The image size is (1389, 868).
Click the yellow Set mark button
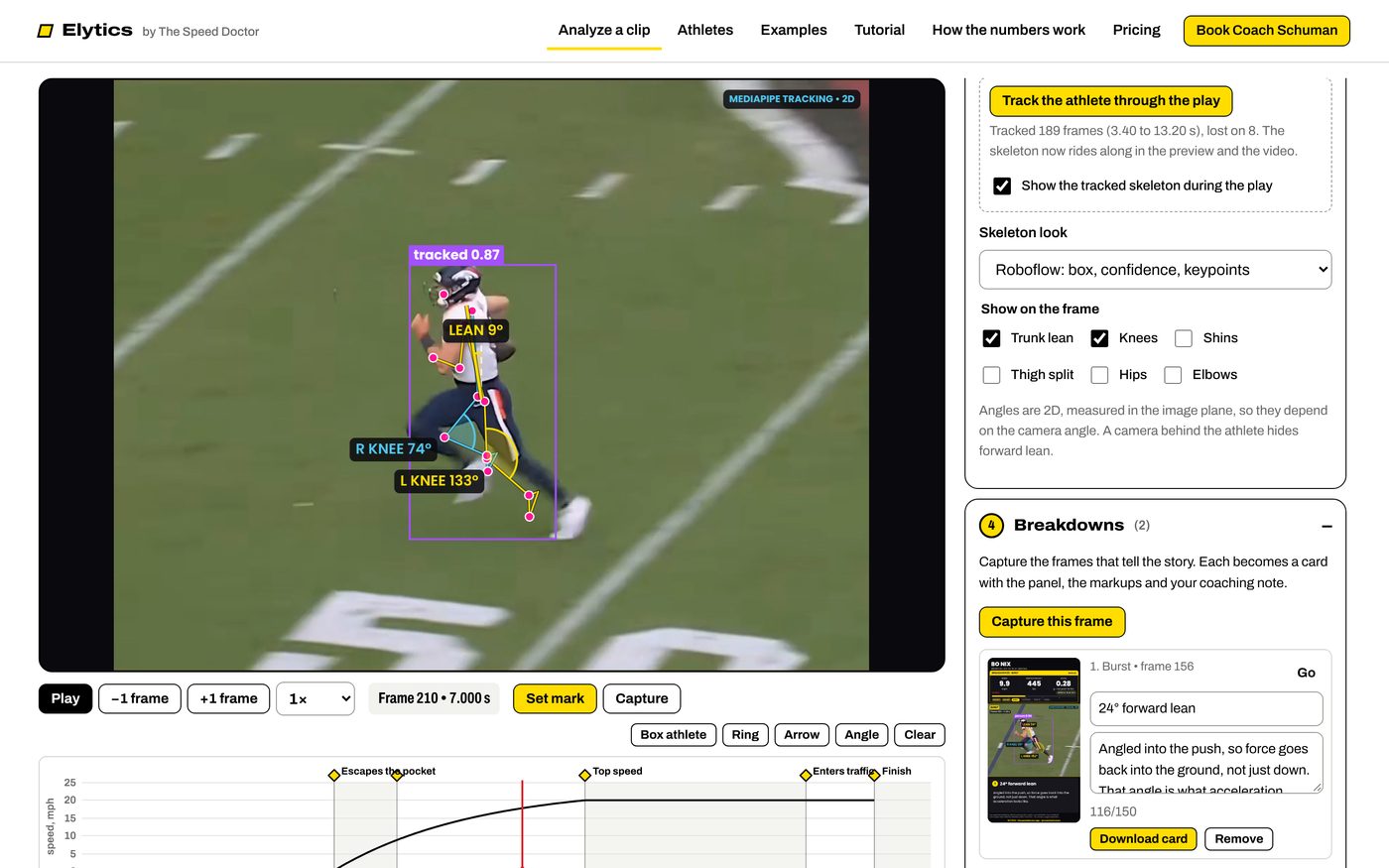[x=555, y=698]
